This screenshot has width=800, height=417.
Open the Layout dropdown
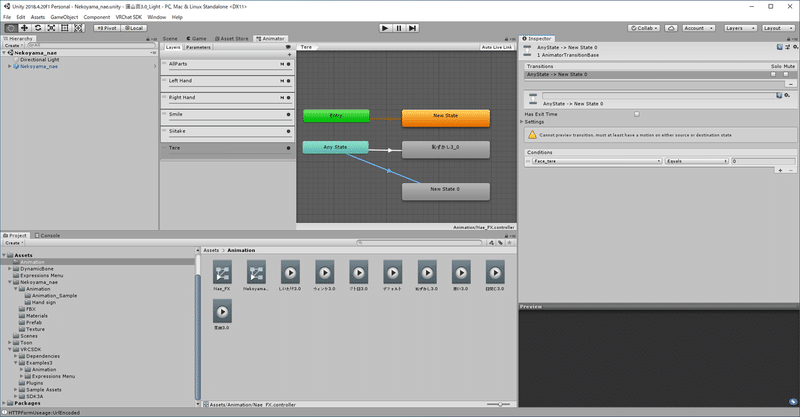point(778,28)
